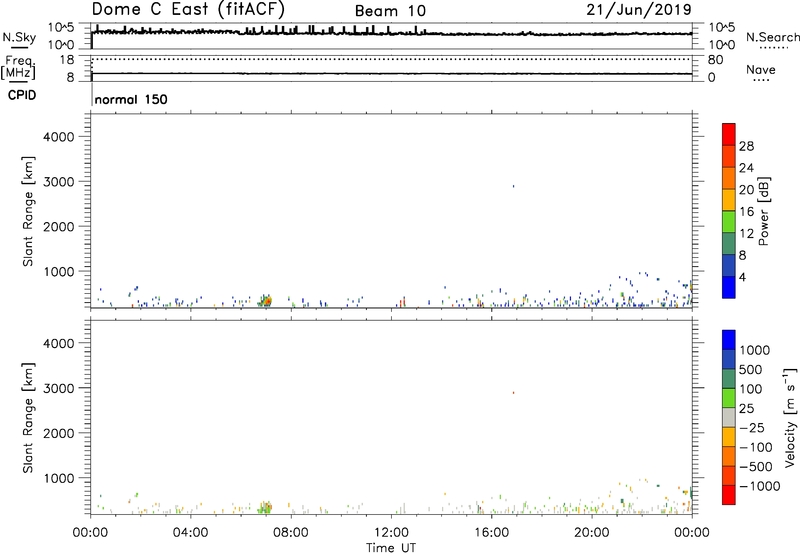
Task: Click the 'N.Sky' axis label
Action: [x=19, y=37]
